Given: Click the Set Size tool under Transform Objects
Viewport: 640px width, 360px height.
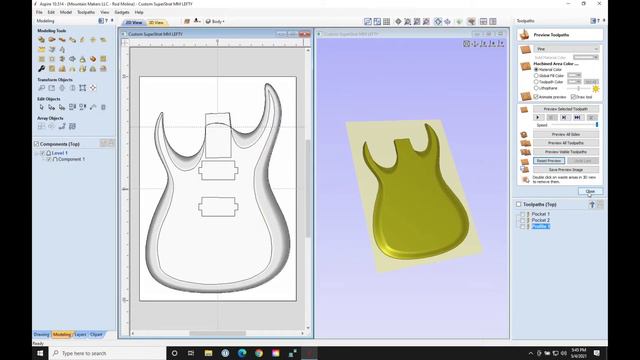Looking at the screenshot, I should [x=52, y=88].
